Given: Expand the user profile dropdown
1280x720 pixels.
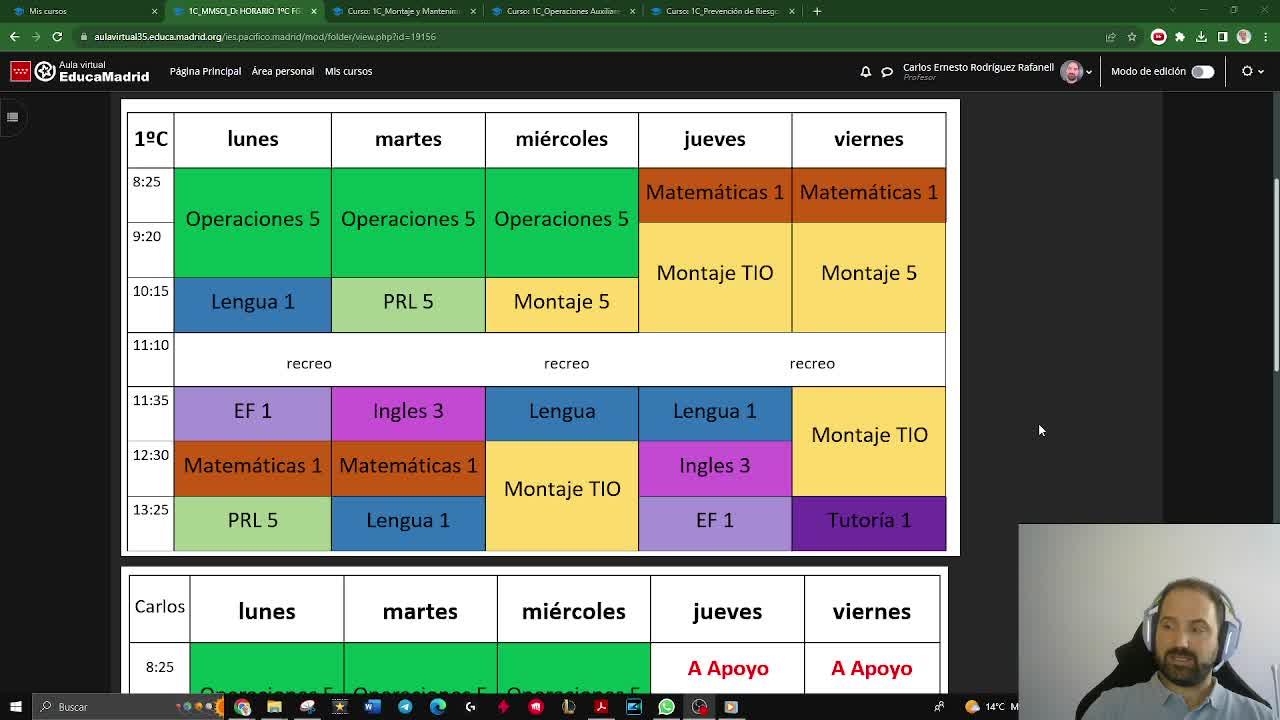Looking at the screenshot, I should tap(1089, 72).
